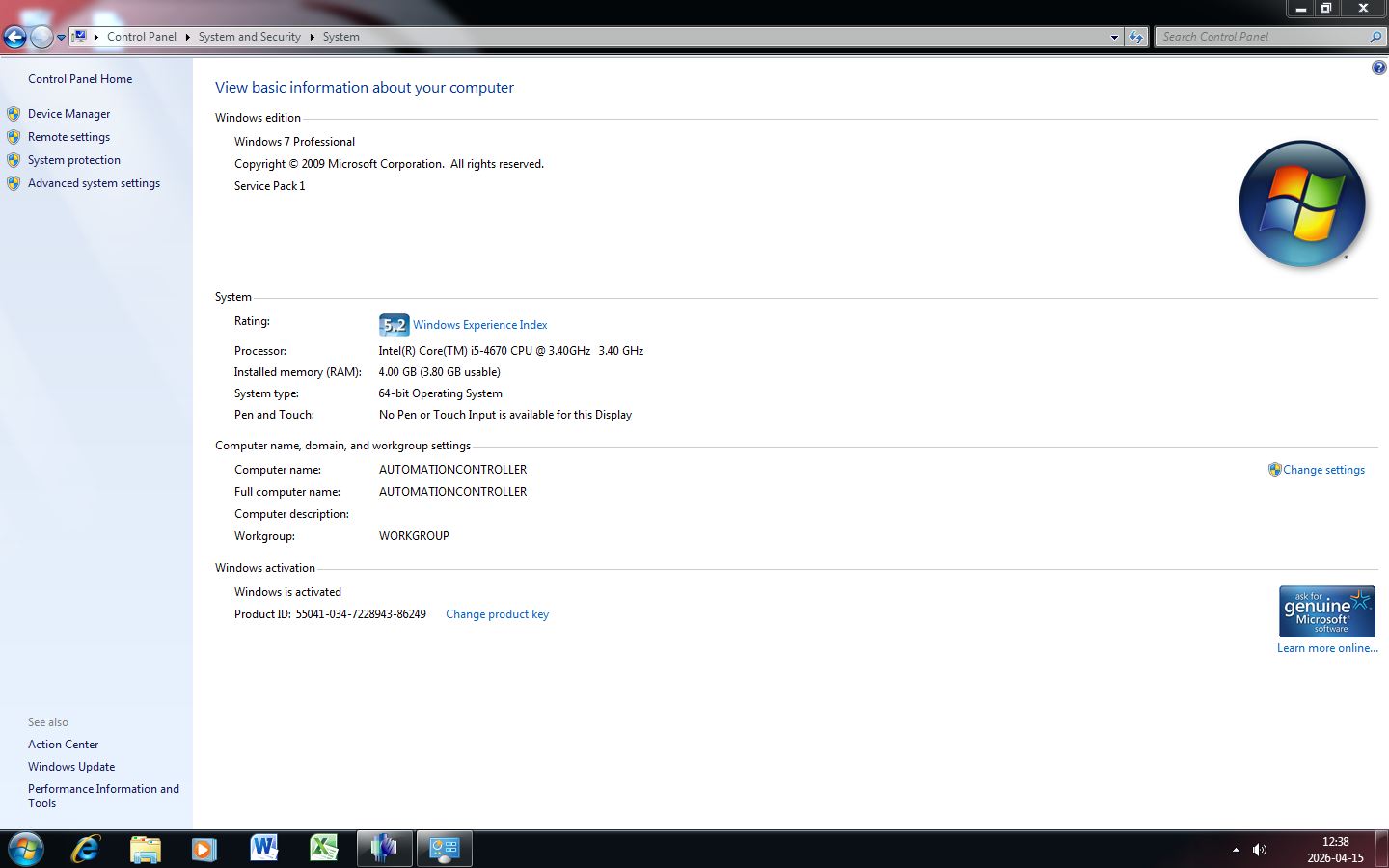Image resolution: width=1389 pixels, height=868 pixels.
Task: Open Excel from the taskbar
Action: coord(323,849)
